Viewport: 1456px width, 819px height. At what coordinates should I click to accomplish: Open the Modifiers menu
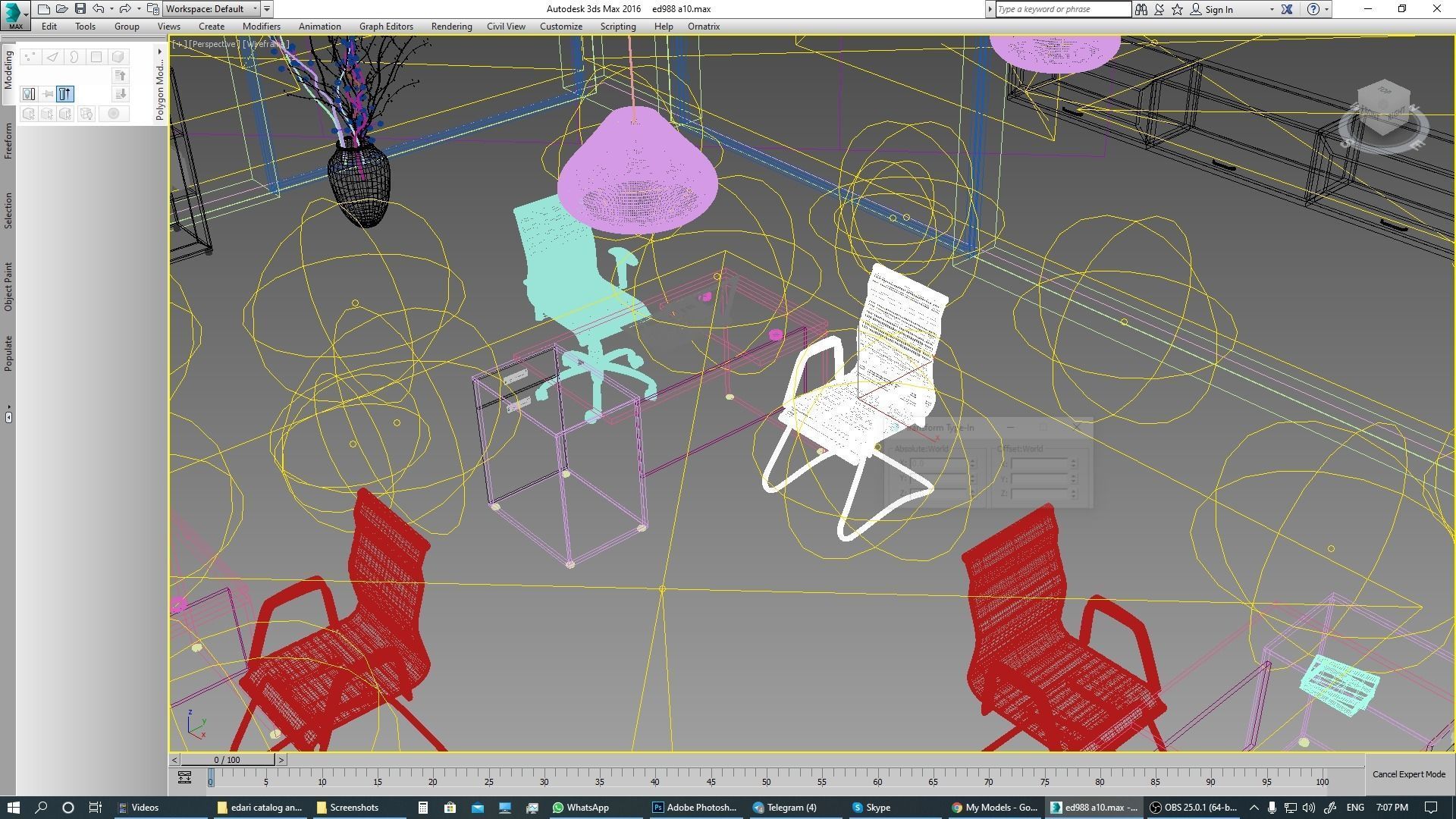(262, 27)
